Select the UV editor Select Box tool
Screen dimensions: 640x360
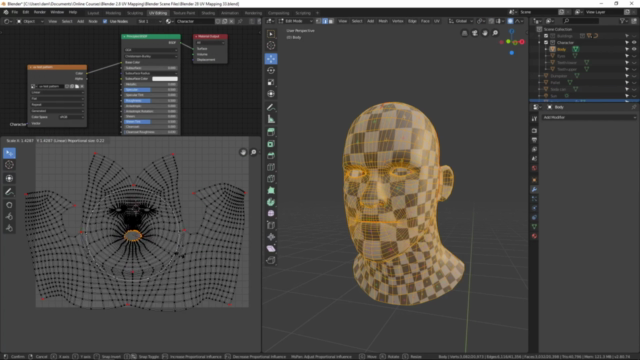(9, 153)
